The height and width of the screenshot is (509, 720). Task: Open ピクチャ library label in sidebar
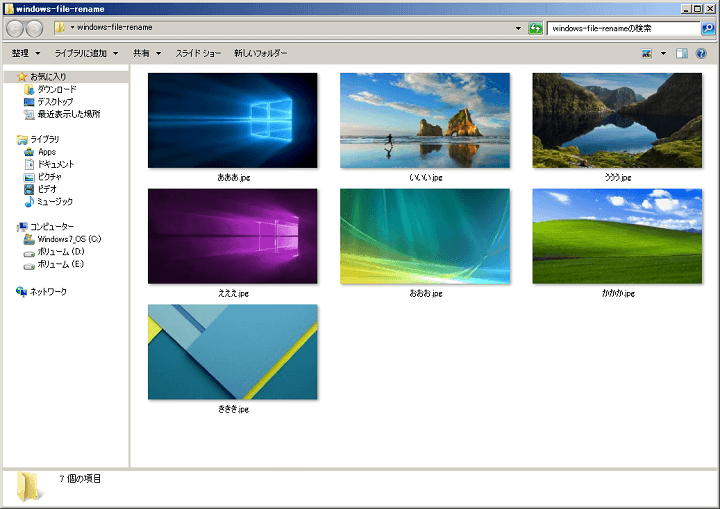coord(50,177)
